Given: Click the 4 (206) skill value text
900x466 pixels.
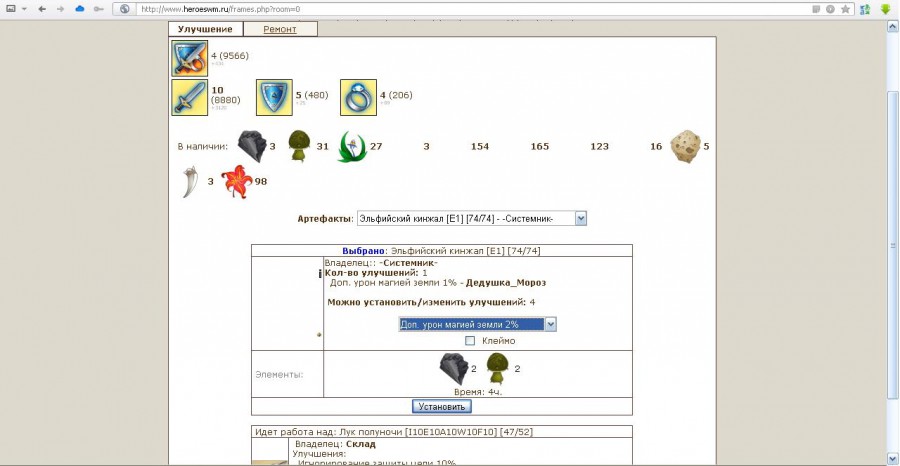Looking at the screenshot, I should tap(396, 95).
